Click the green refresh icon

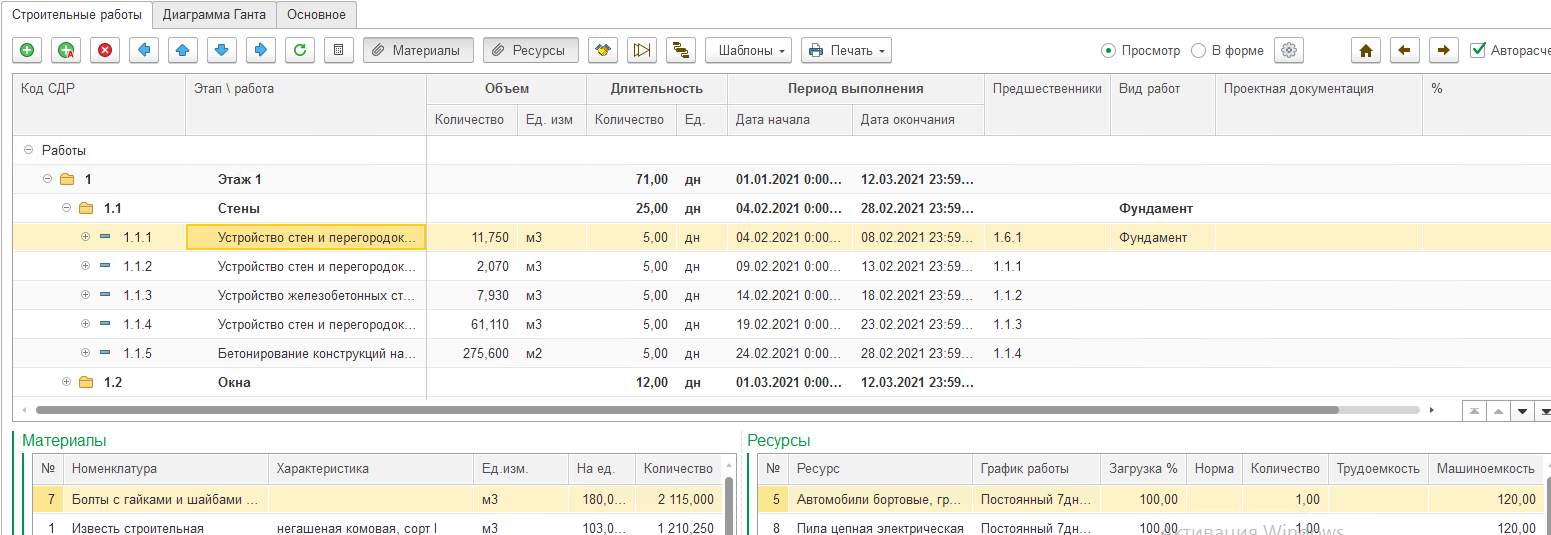coord(300,50)
